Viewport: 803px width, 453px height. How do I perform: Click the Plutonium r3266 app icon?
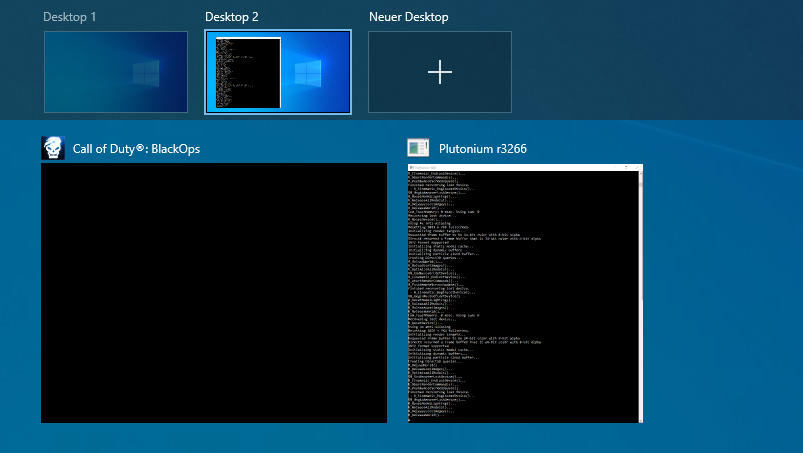click(x=419, y=148)
